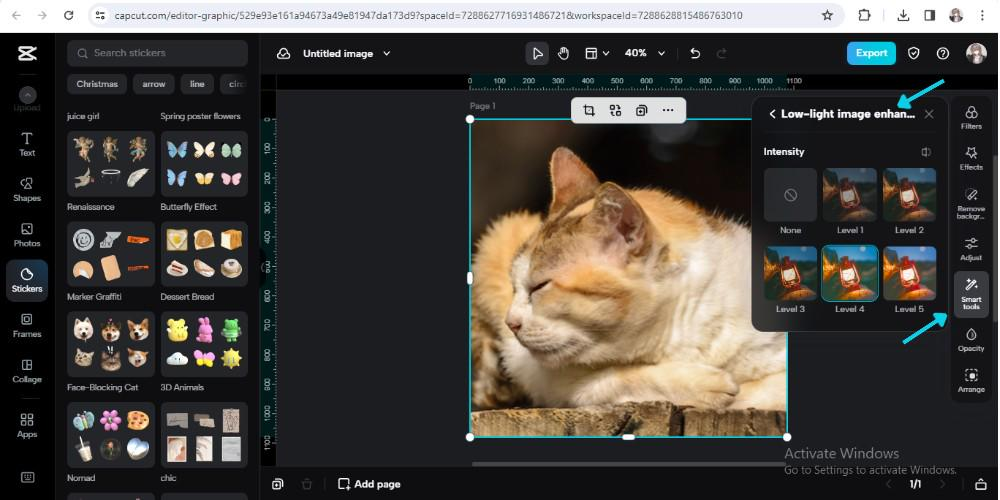Go back from Low-light image enhancer
1000x500 pixels.
pos(772,114)
